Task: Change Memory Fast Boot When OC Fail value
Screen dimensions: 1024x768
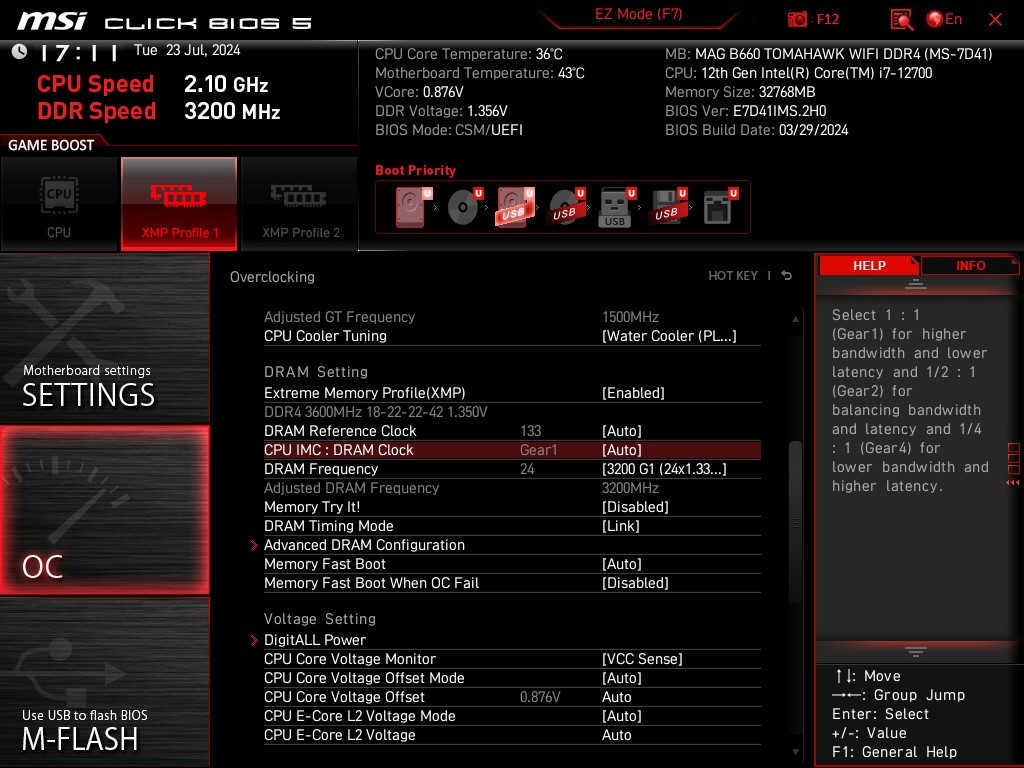Action: pos(635,583)
